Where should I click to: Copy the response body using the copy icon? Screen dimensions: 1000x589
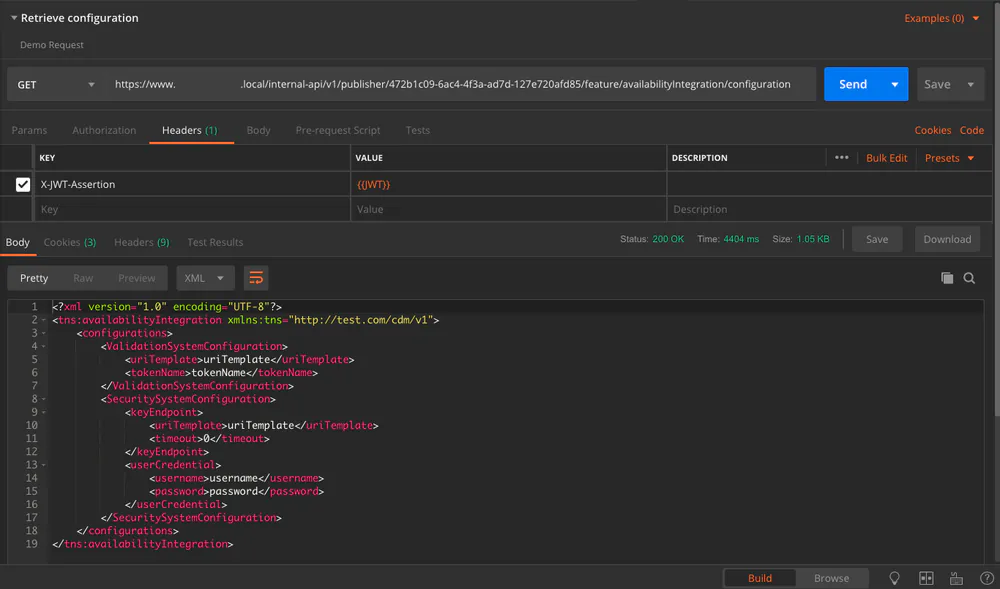[947, 279]
